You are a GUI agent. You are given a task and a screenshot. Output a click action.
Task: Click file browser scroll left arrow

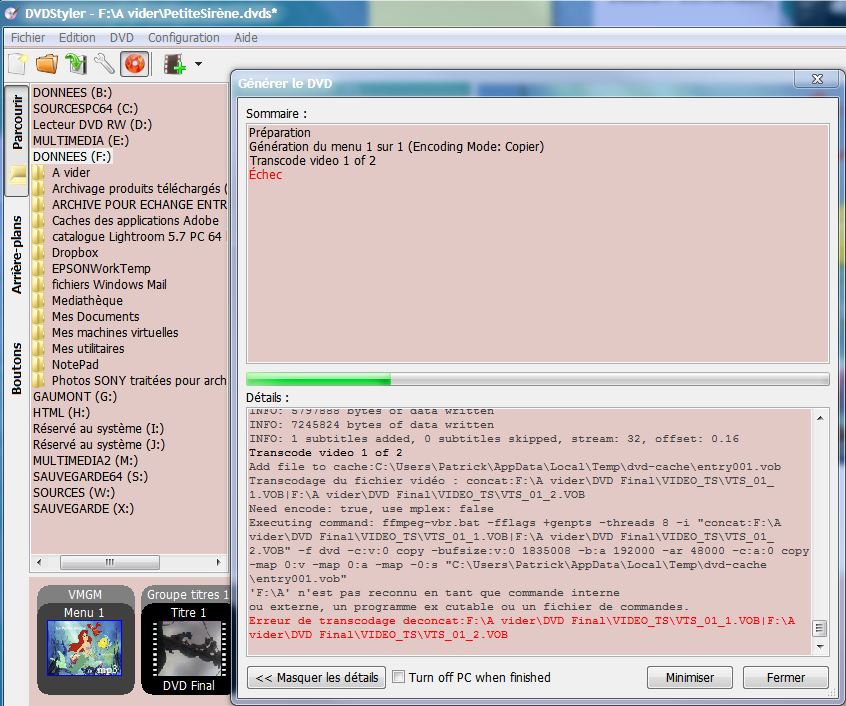point(39,563)
